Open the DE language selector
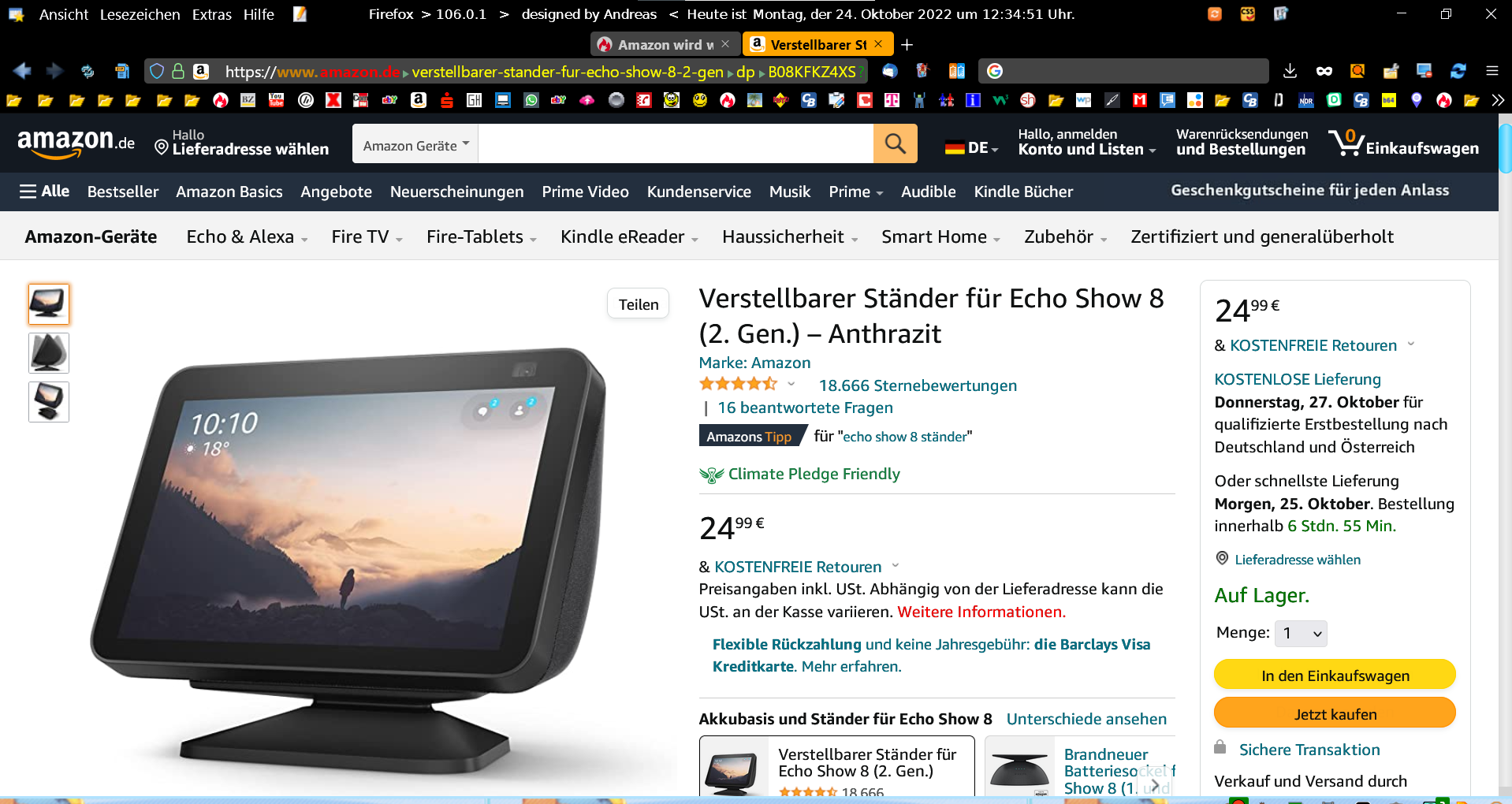This screenshot has width=1512, height=804. [971, 147]
